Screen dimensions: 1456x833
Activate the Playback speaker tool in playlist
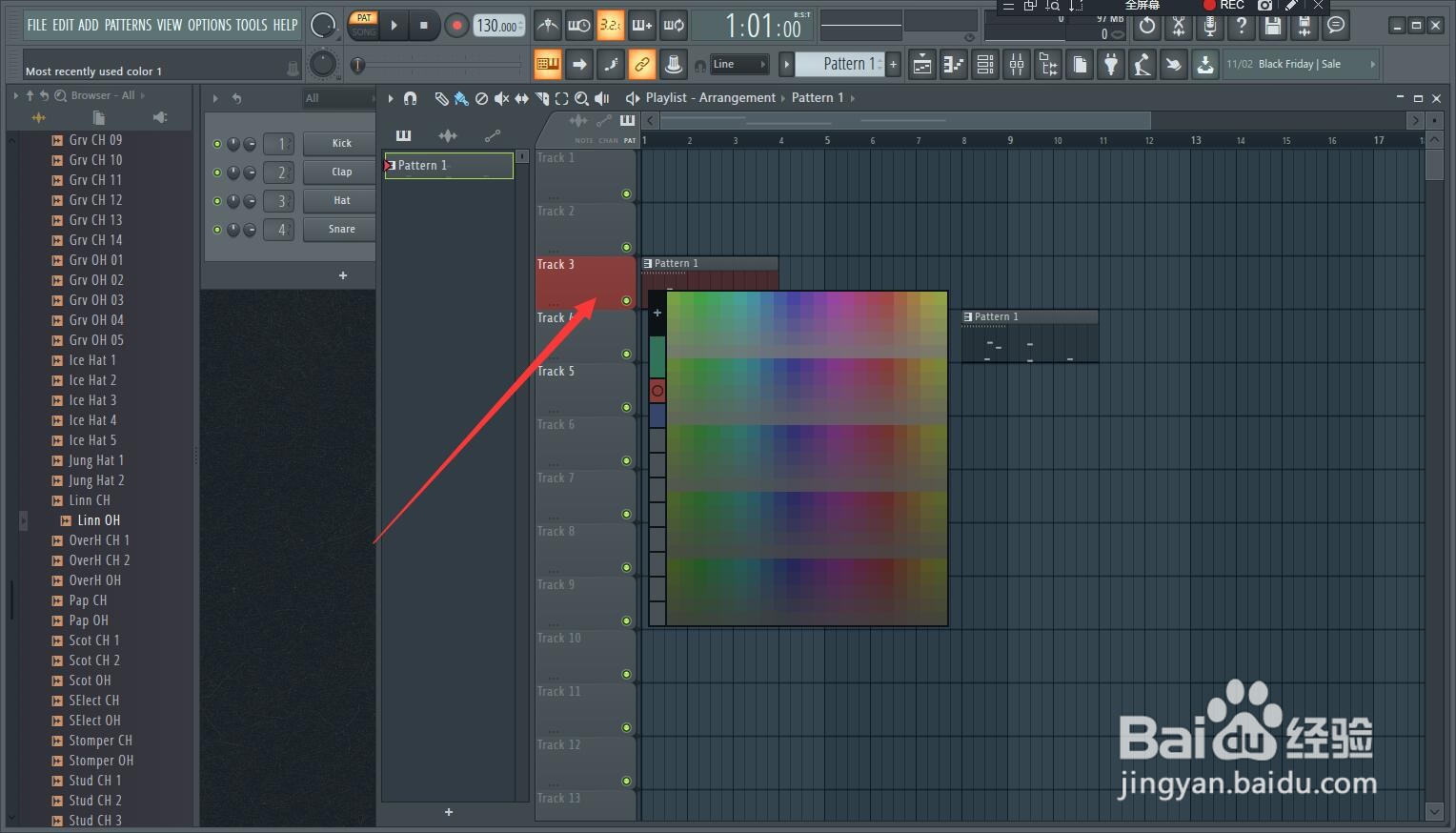(602, 98)
